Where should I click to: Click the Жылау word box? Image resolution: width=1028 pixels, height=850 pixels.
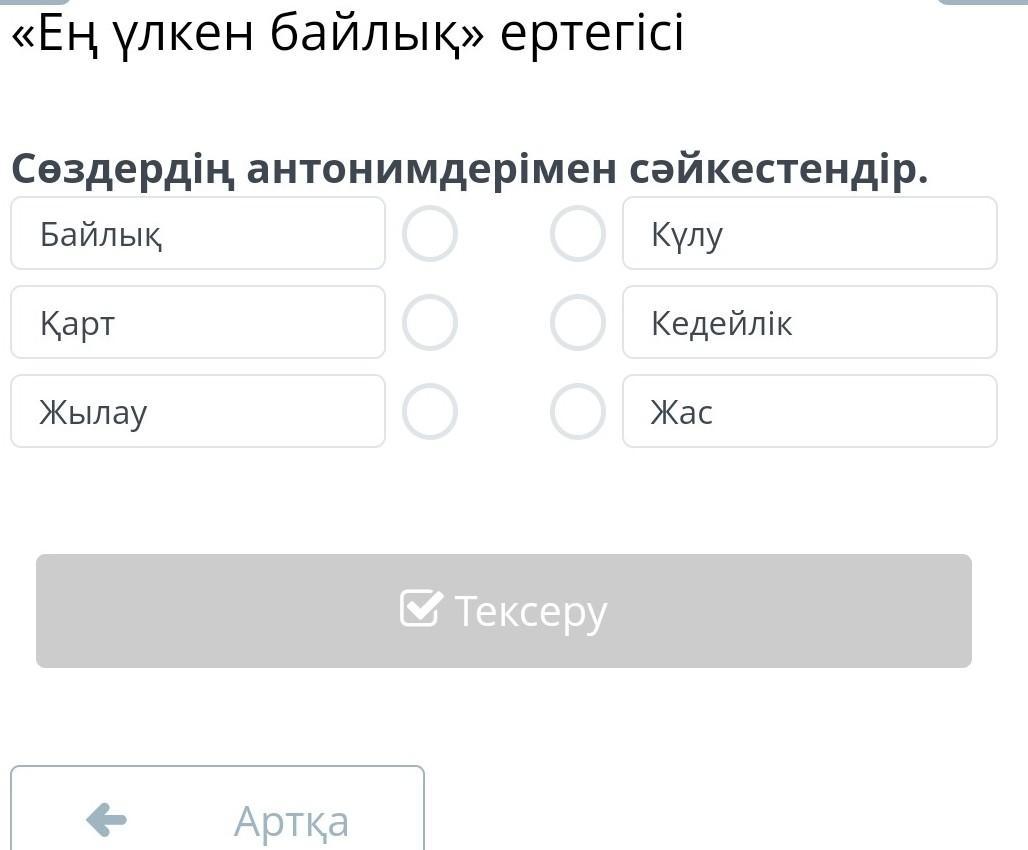click(198, 412)
